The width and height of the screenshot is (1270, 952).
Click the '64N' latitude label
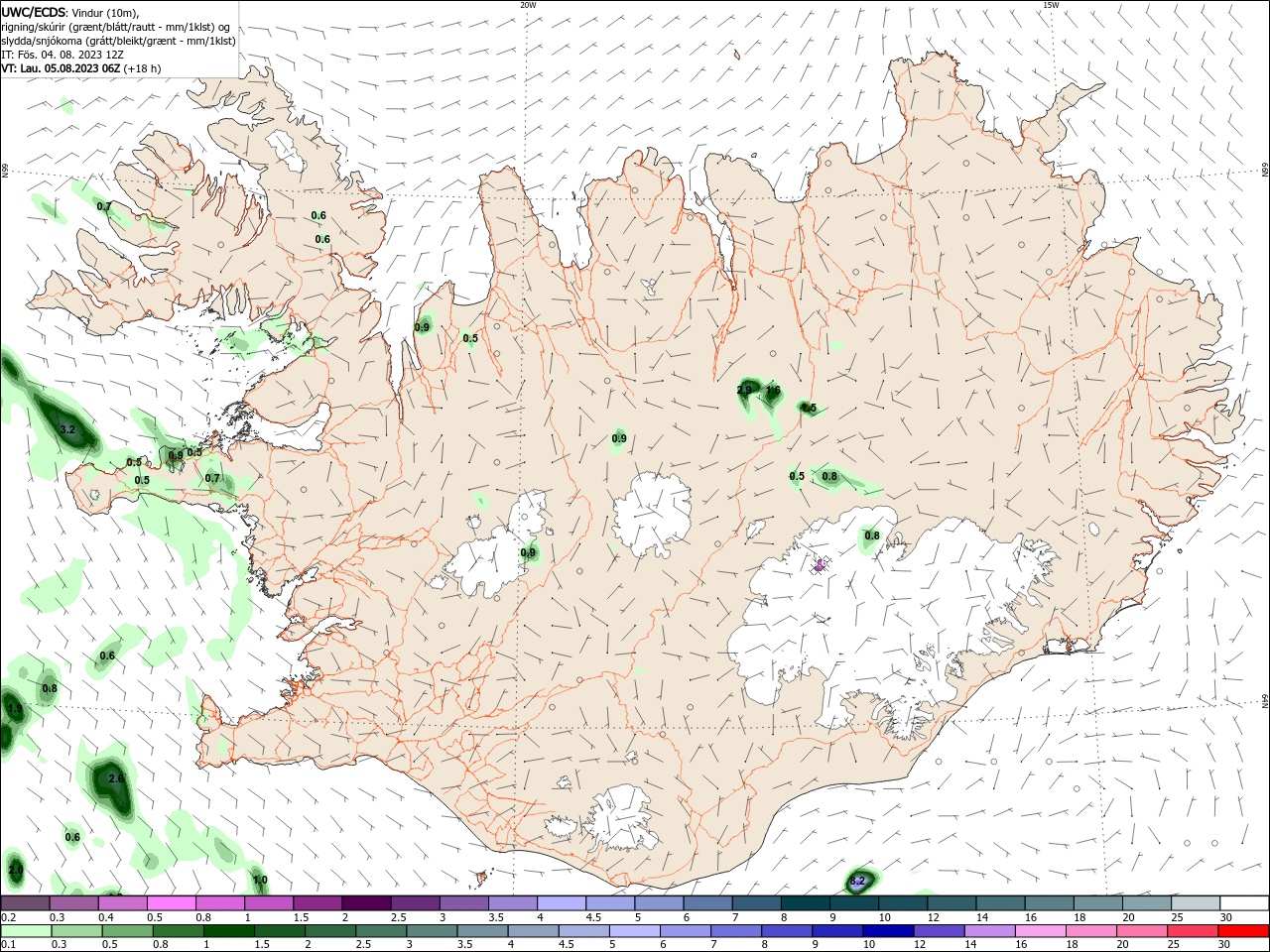pyautogui.click(x=1265, y=701)
